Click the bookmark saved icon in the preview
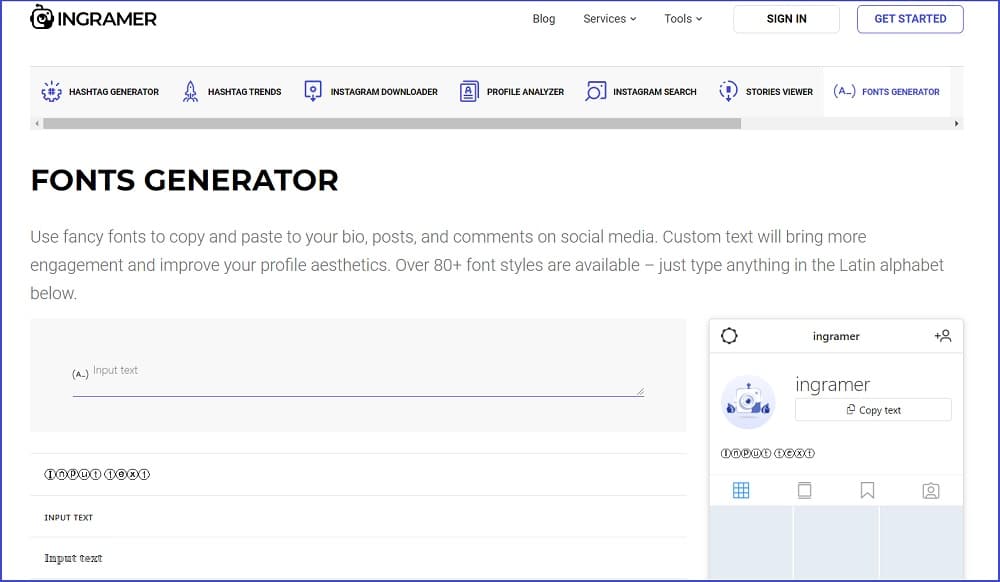The width and height of the screenshot is (1000, 582). pyautogui.click(x=867, y=490)
